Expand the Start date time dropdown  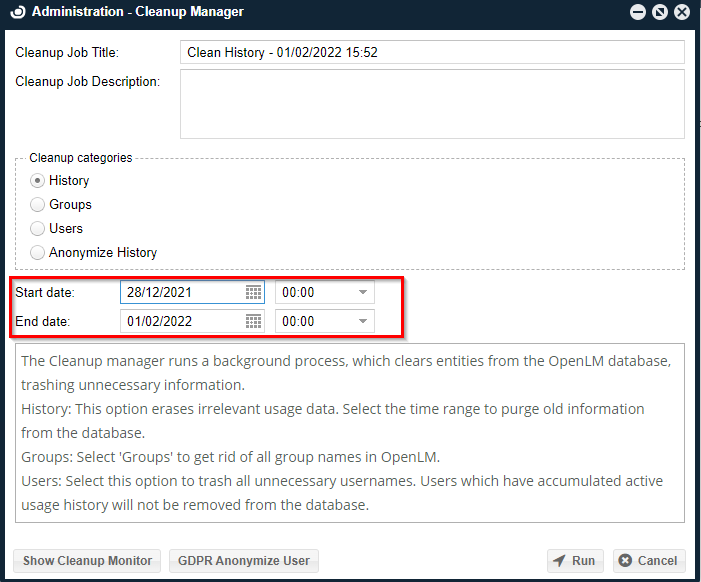(363, 293)
